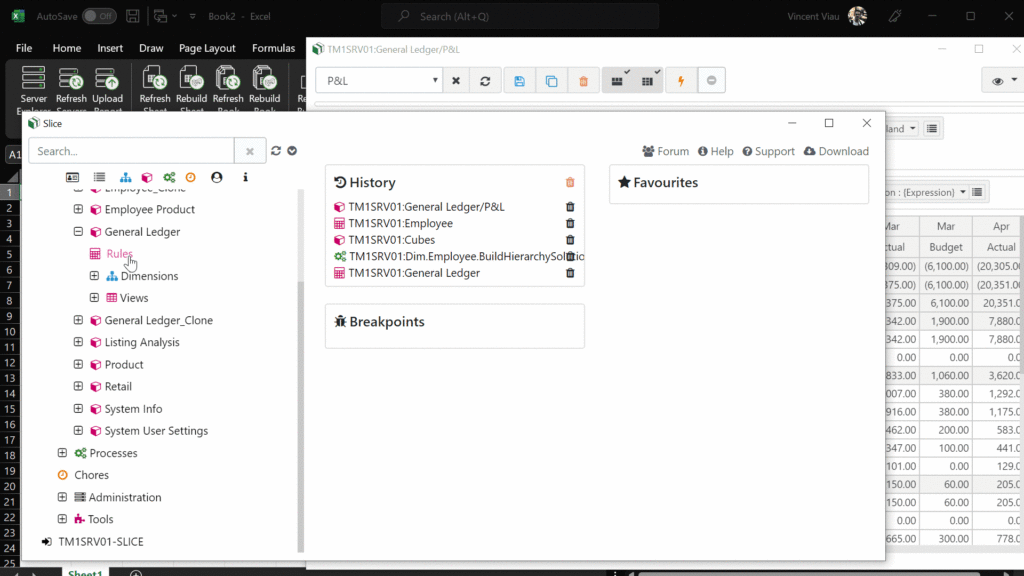Open the Insert ribbon tab
1024x576 pixels.
(110, 48)
